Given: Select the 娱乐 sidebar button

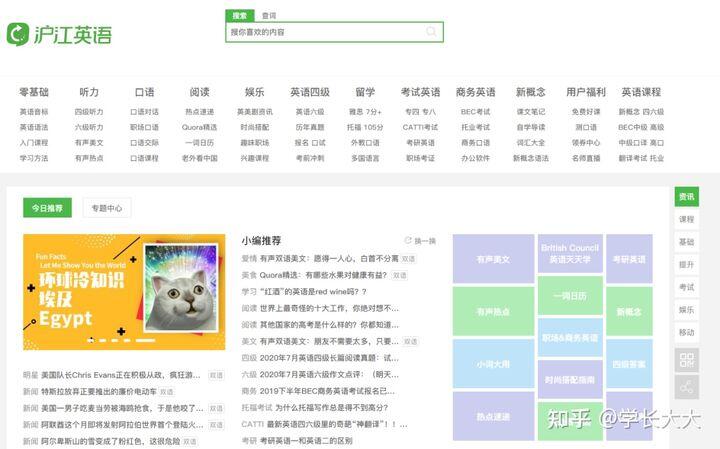Looking at the screenshot, I should click(686, 310).
